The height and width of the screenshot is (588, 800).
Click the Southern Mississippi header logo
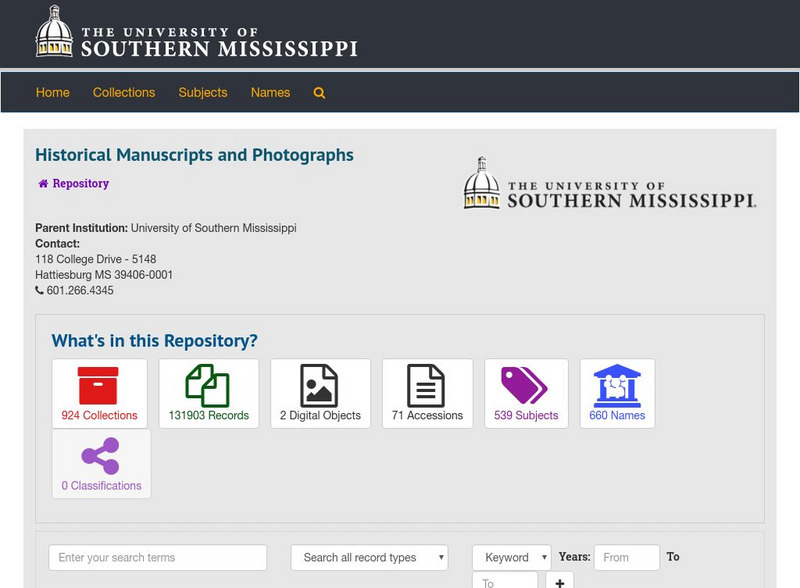click(x=196, y=33)
